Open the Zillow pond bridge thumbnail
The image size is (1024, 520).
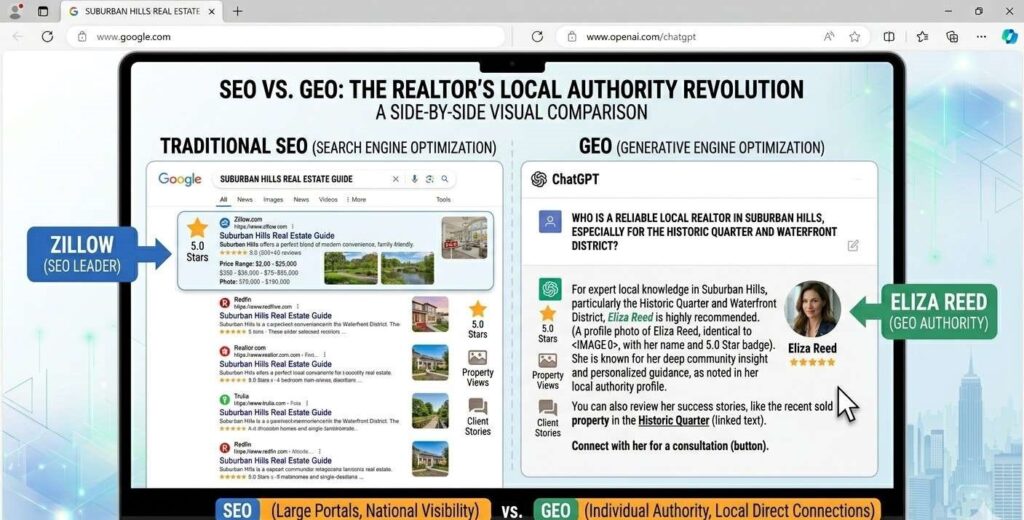point(408,268)
